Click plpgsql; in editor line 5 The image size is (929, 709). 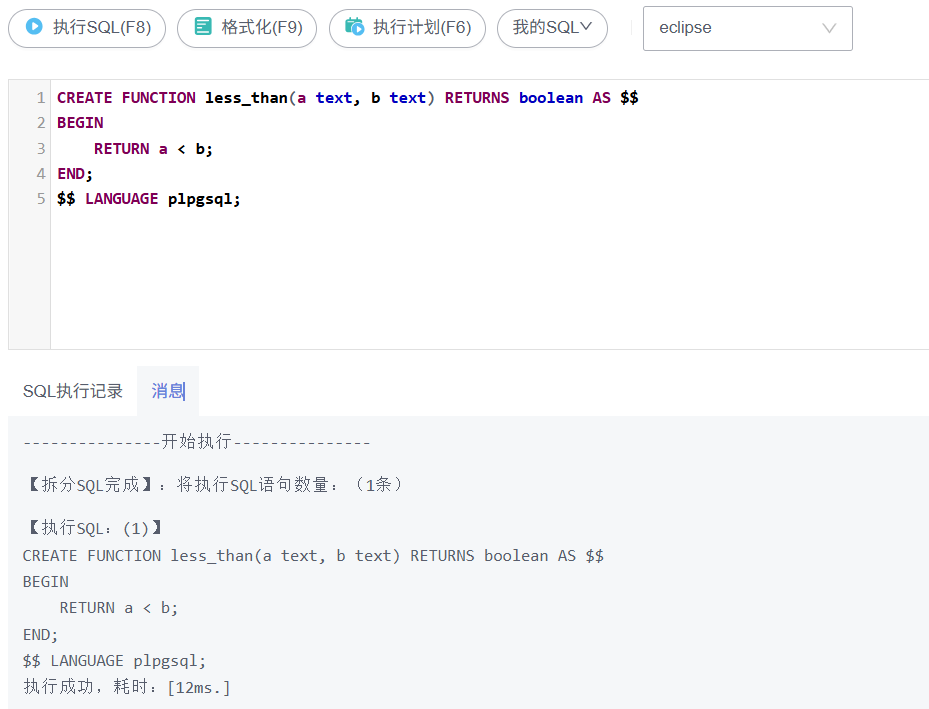point(204,199)
